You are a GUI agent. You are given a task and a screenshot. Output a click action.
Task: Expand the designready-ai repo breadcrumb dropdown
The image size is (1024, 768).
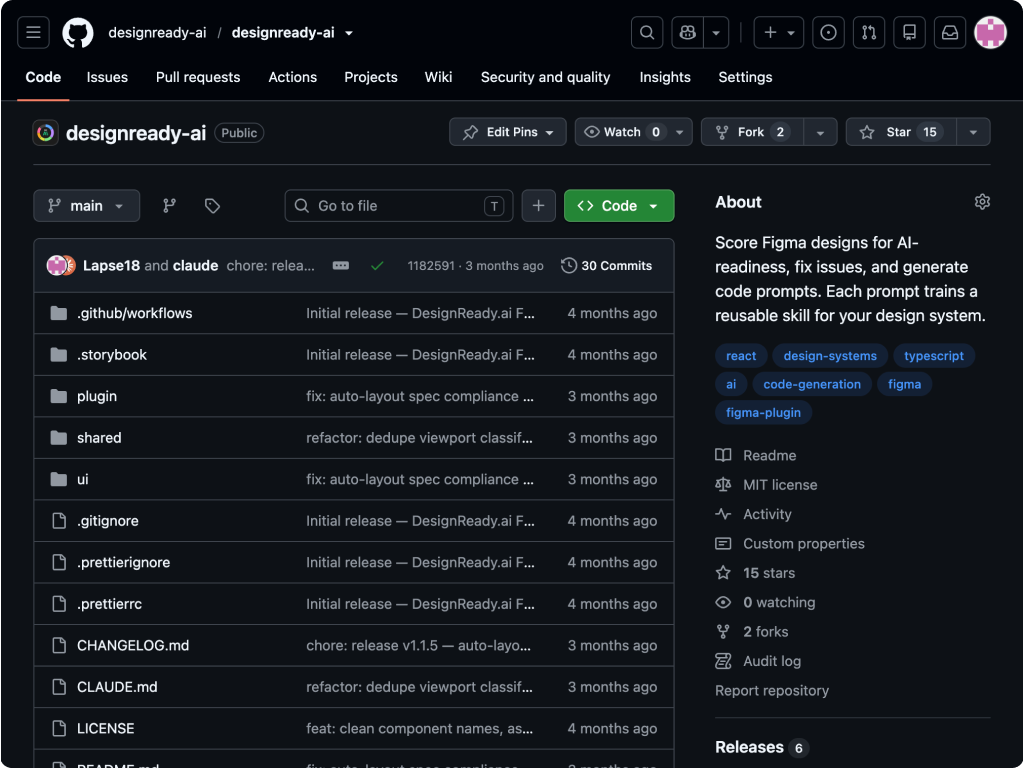click(x=349, y=33)
